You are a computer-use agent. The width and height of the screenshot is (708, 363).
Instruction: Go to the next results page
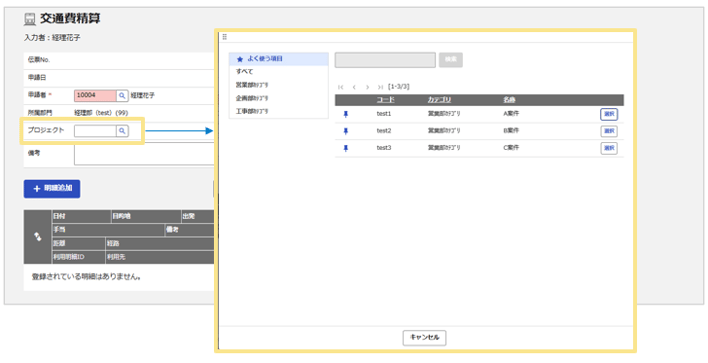point(368,87)
